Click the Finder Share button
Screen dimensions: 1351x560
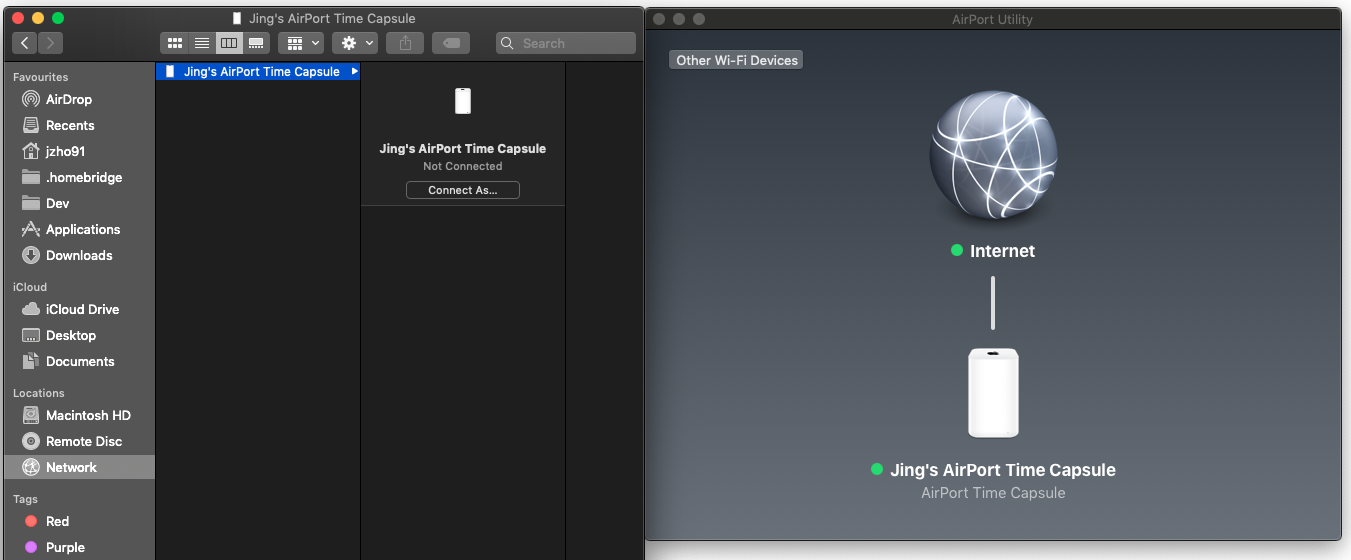pyautogui.click(x=405, y=43)
